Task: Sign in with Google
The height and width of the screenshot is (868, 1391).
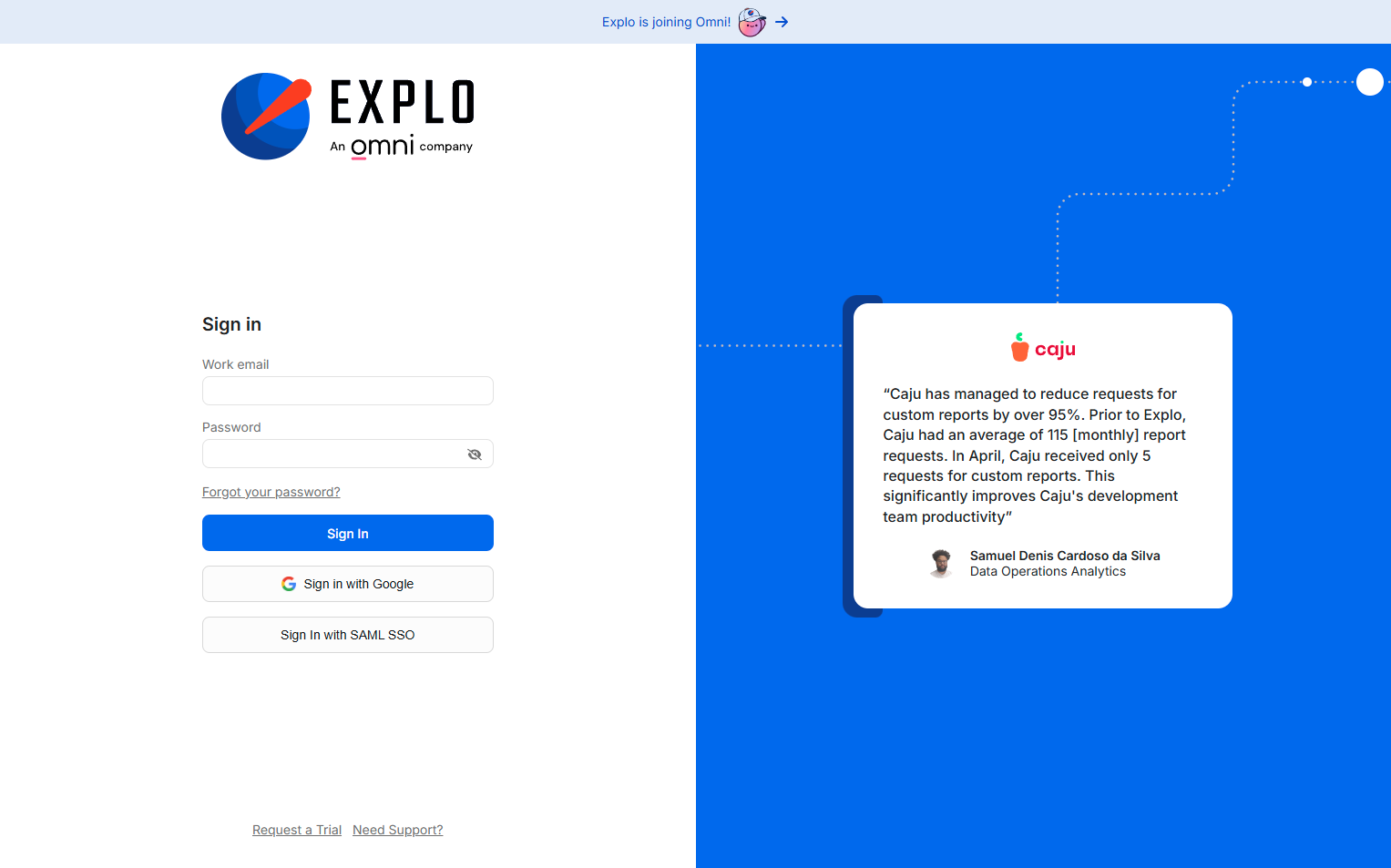Action: click(347, 583)
